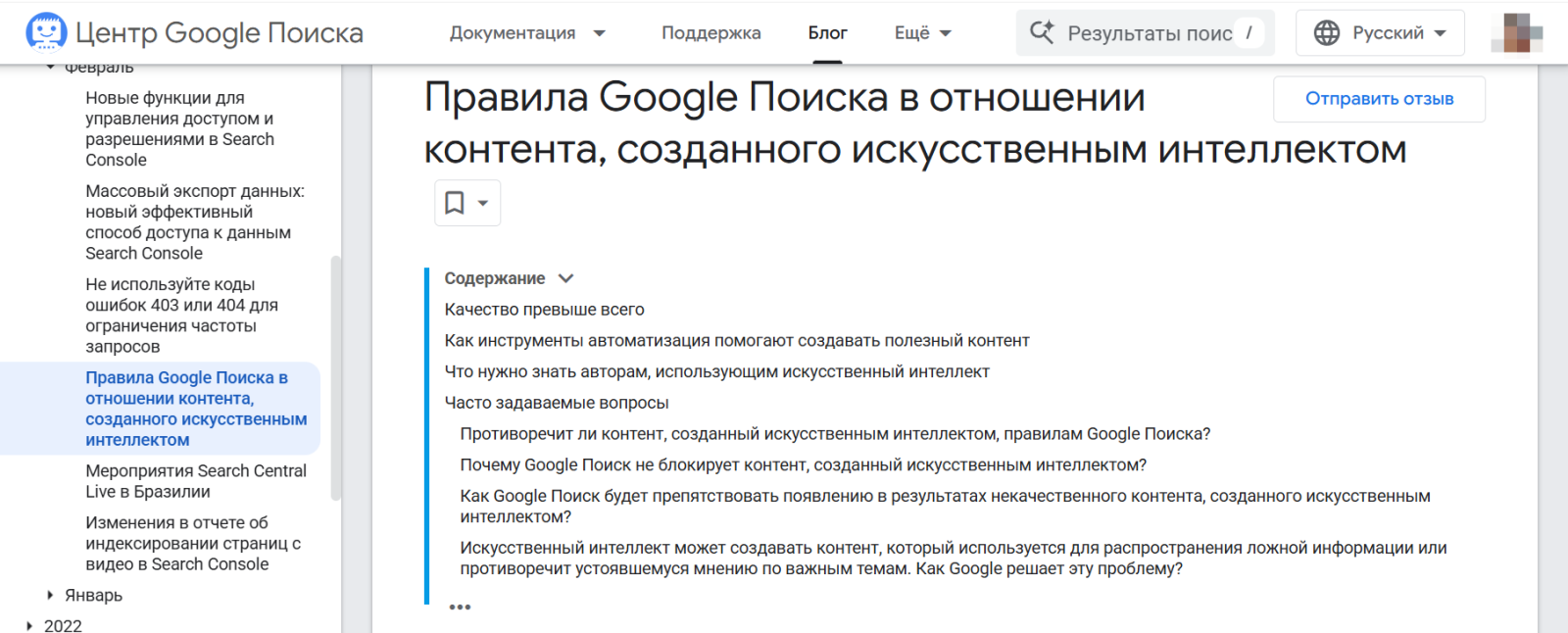Viewport: 1568px width, 633px height.
Task: Go to Что нужно знать авторам section
Action: tap(716, 372)
